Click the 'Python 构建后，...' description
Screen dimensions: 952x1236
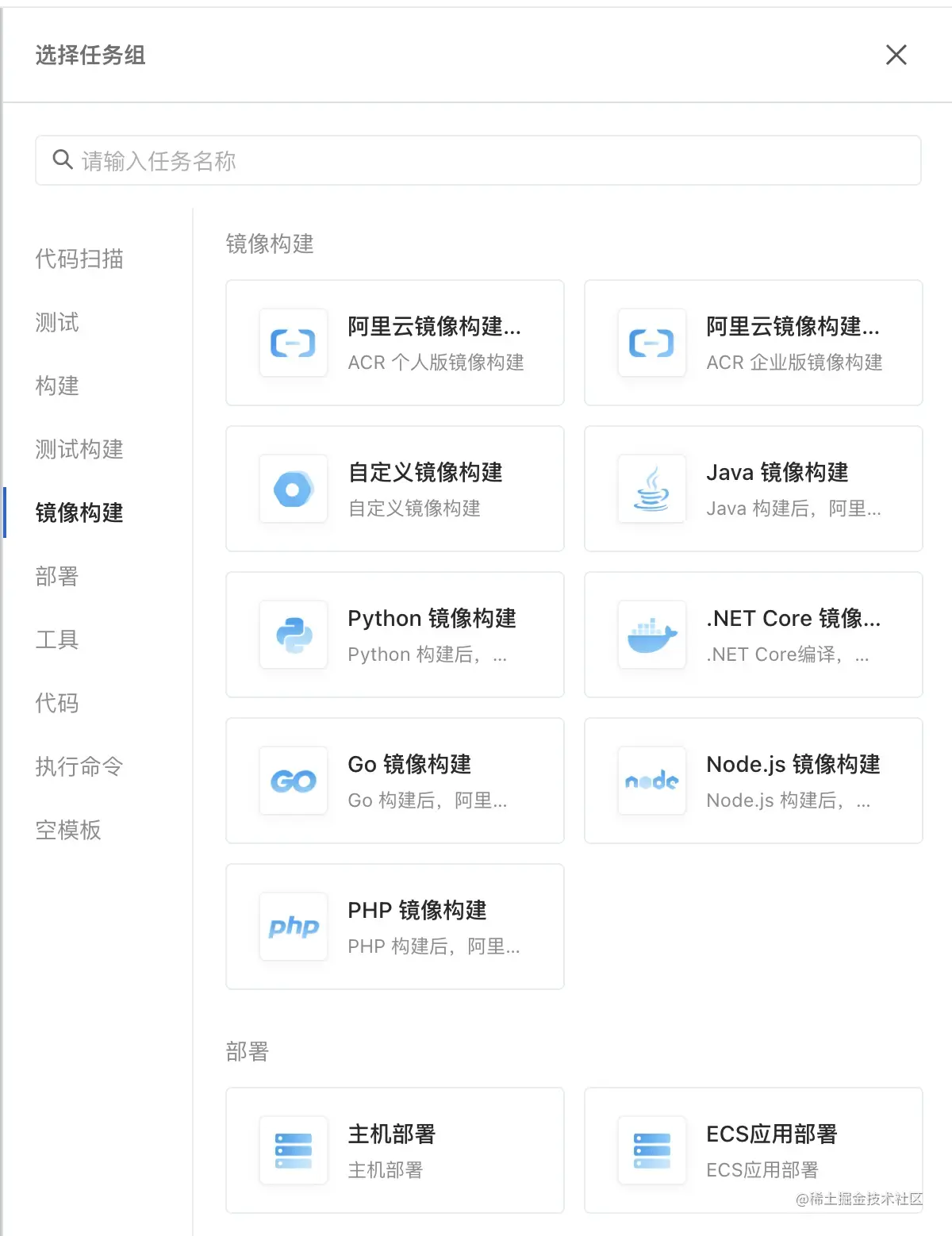pyautogui.click(x=428, y=654)
